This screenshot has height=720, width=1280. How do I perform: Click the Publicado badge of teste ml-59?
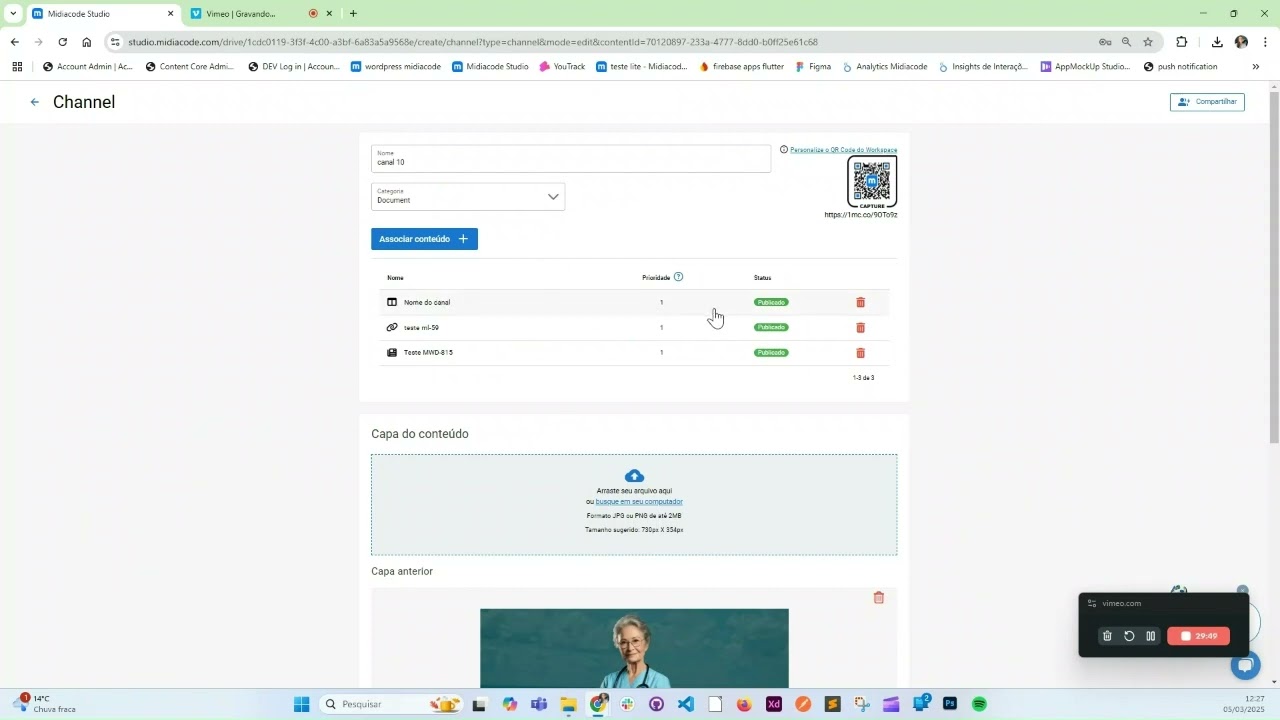click(771, 327)
